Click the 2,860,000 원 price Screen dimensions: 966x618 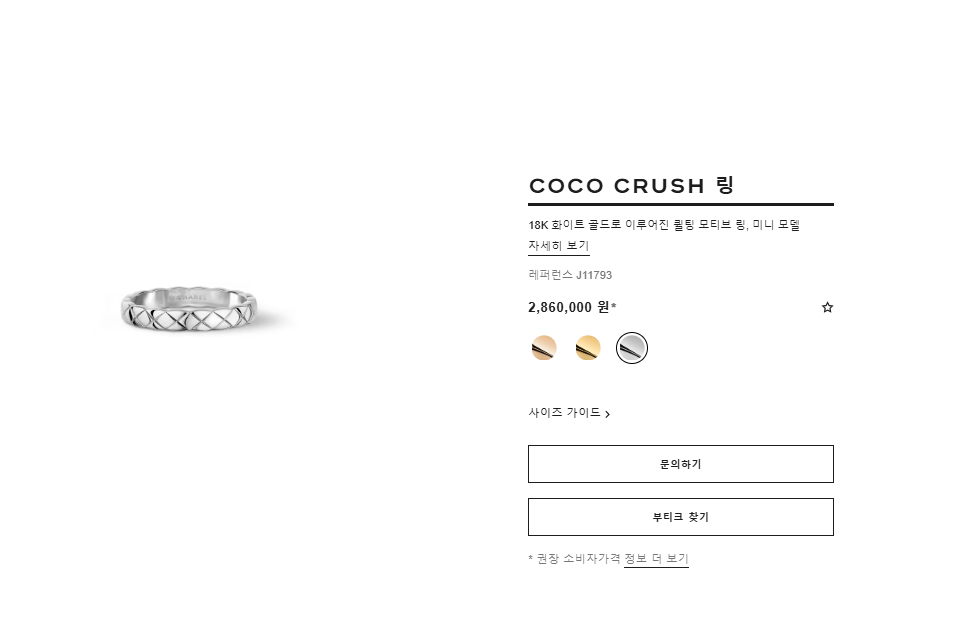(568, 308)
